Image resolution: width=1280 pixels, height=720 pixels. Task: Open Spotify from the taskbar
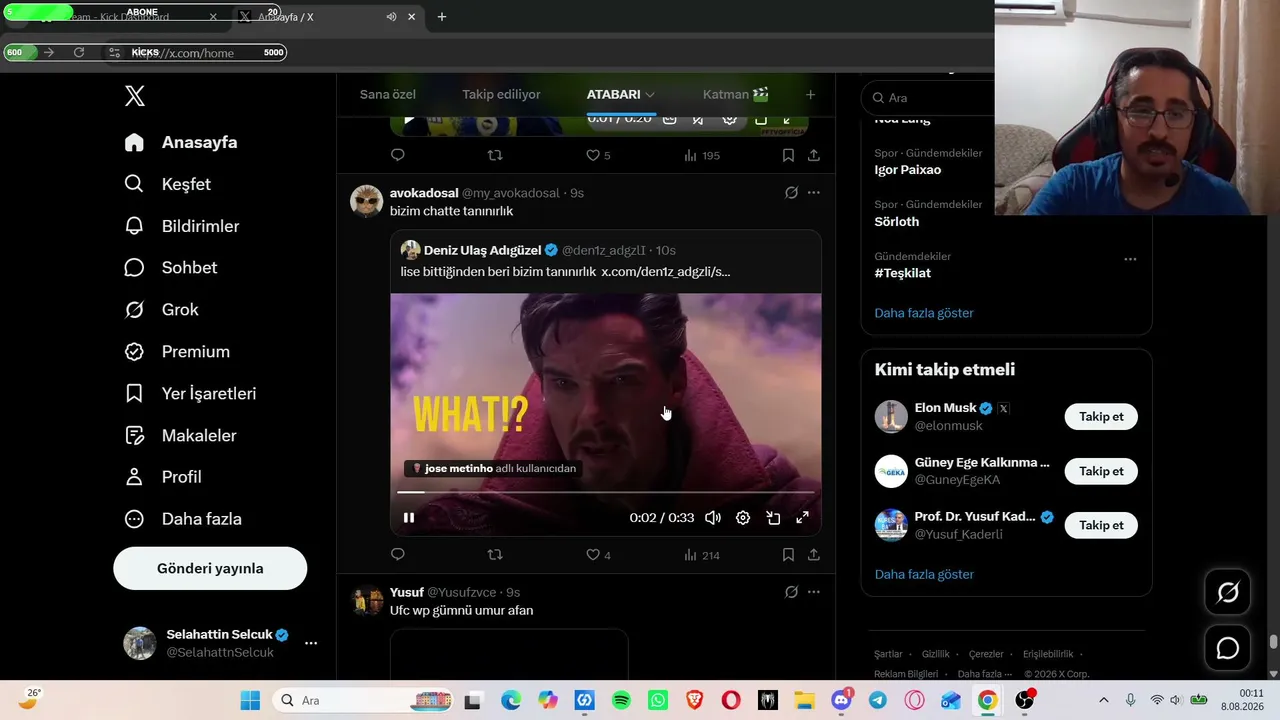(x=621, y=700)
